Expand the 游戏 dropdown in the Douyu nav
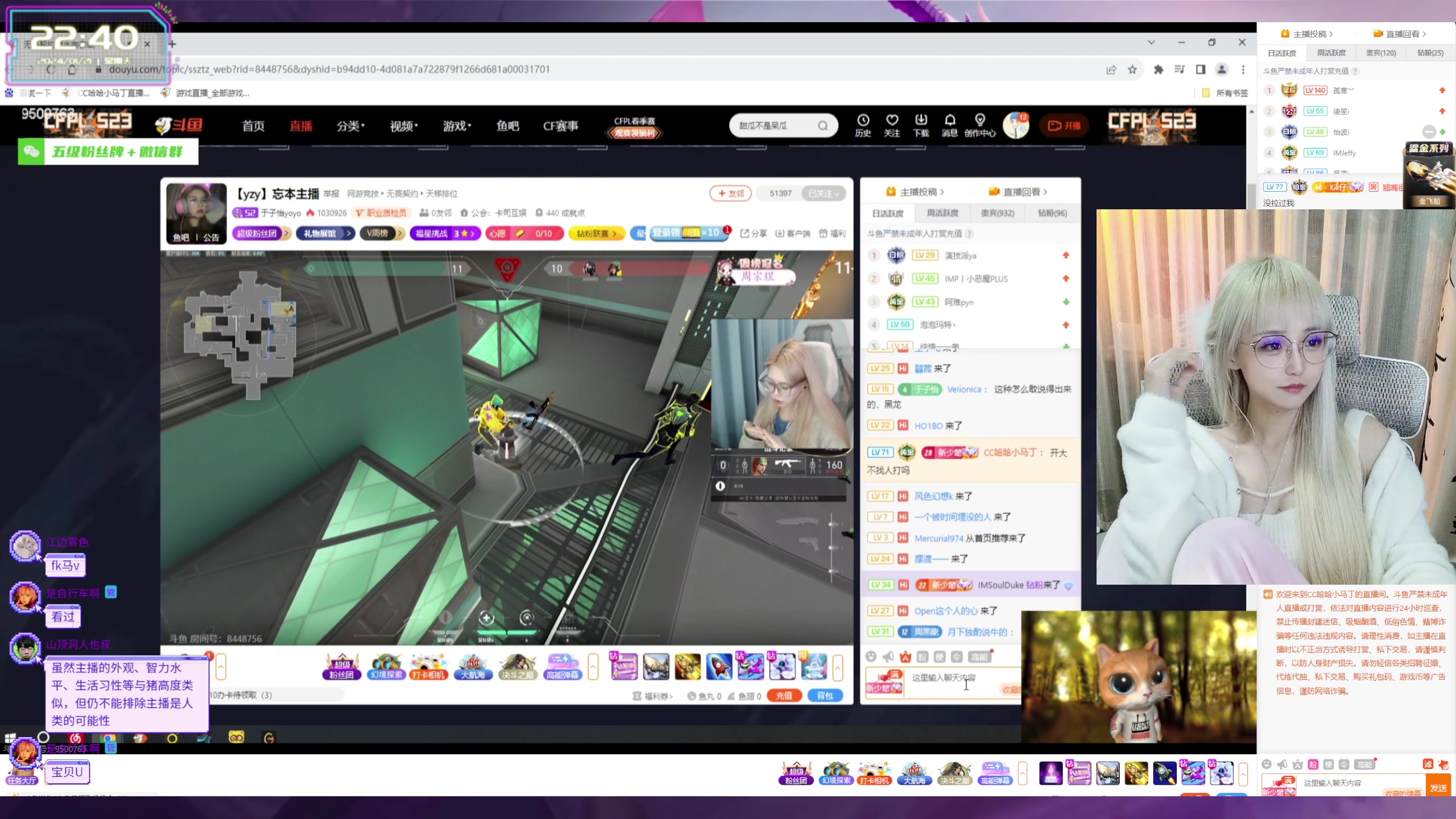1456x819 pixels. tap(457, 126)
